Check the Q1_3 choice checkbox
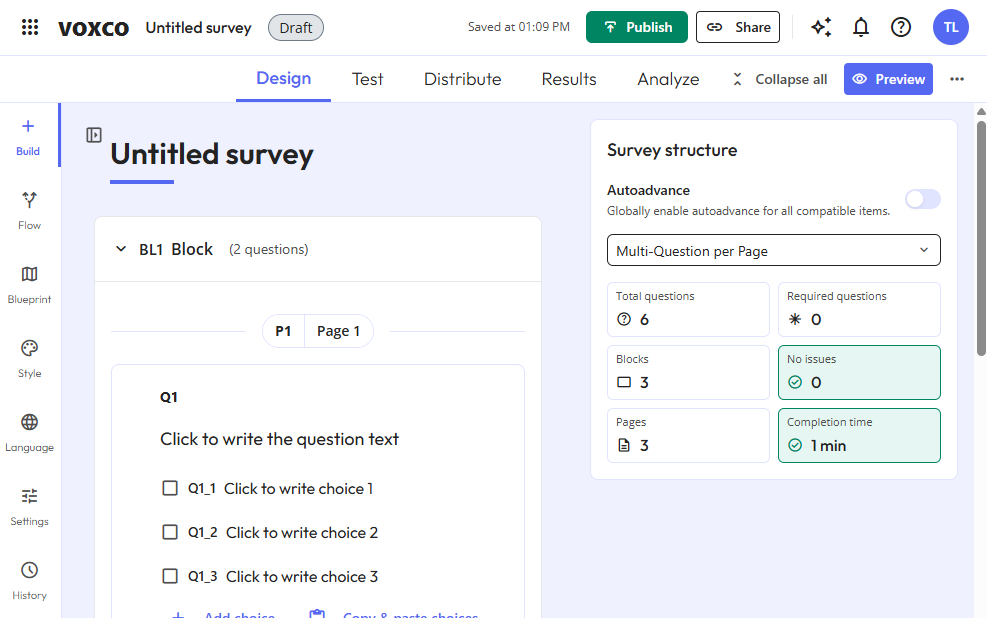This screenshot has height=618, width=987. pyautogui.click(x=170, y=576)
